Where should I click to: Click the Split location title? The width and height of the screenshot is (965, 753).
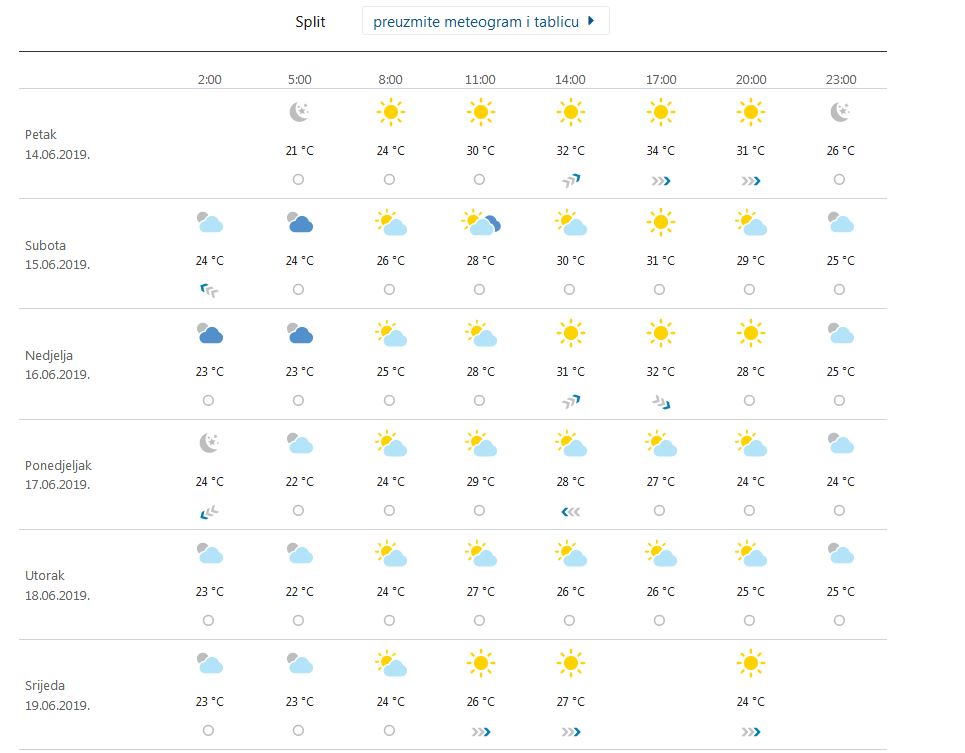point(310,21)
